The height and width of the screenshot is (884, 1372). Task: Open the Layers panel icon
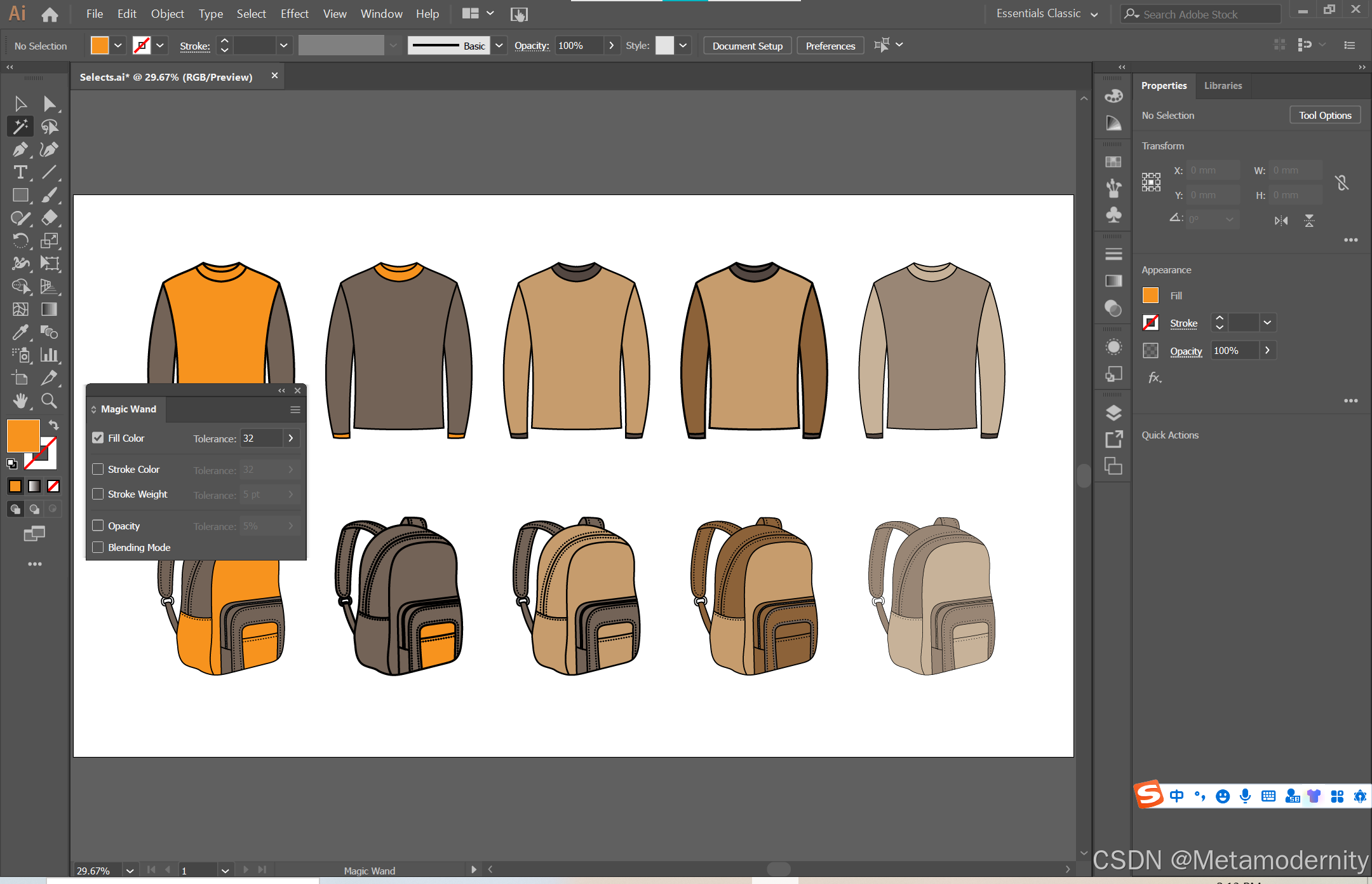(1113, 413)
